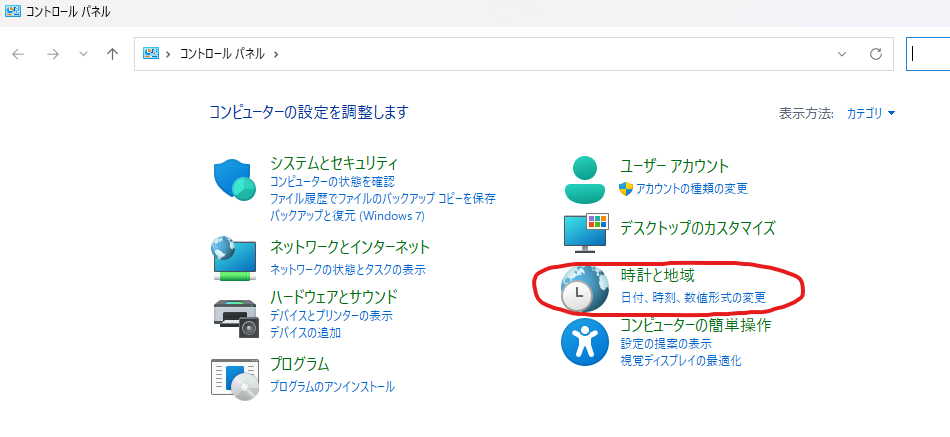
Task: Click the ユーザー アカウント person icon
Action: (586, 179)
